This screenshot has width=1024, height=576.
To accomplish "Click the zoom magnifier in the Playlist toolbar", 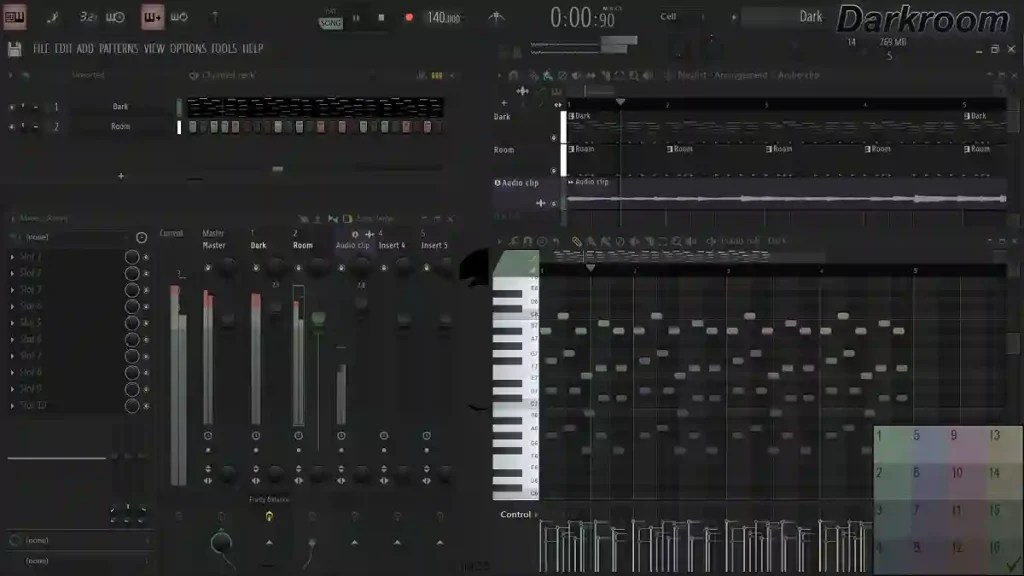I will pyautogui.click(x=634, y=74).
